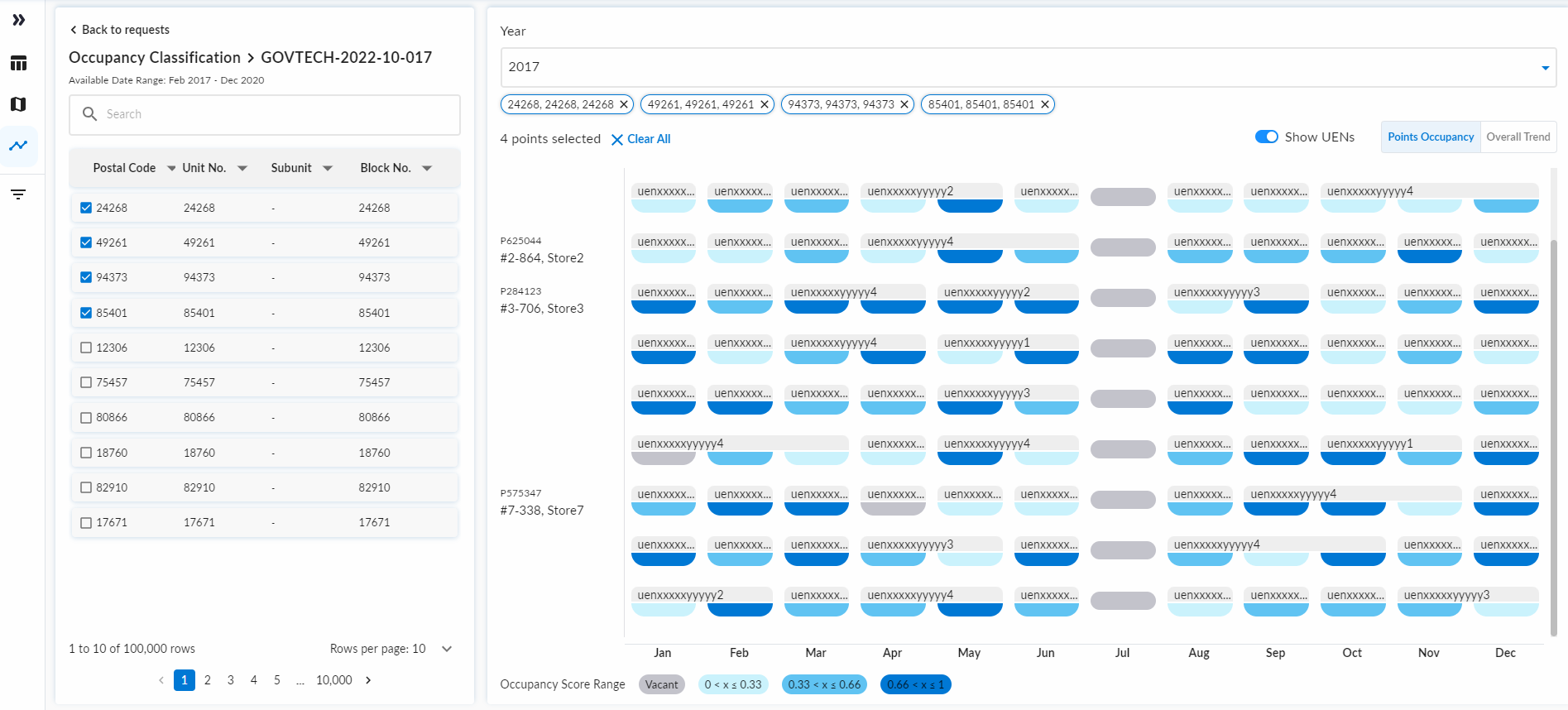This screenshot has width=1568, height=710.
Task: Open the Block No. column dropdown arrow
Action: [427, 168]
